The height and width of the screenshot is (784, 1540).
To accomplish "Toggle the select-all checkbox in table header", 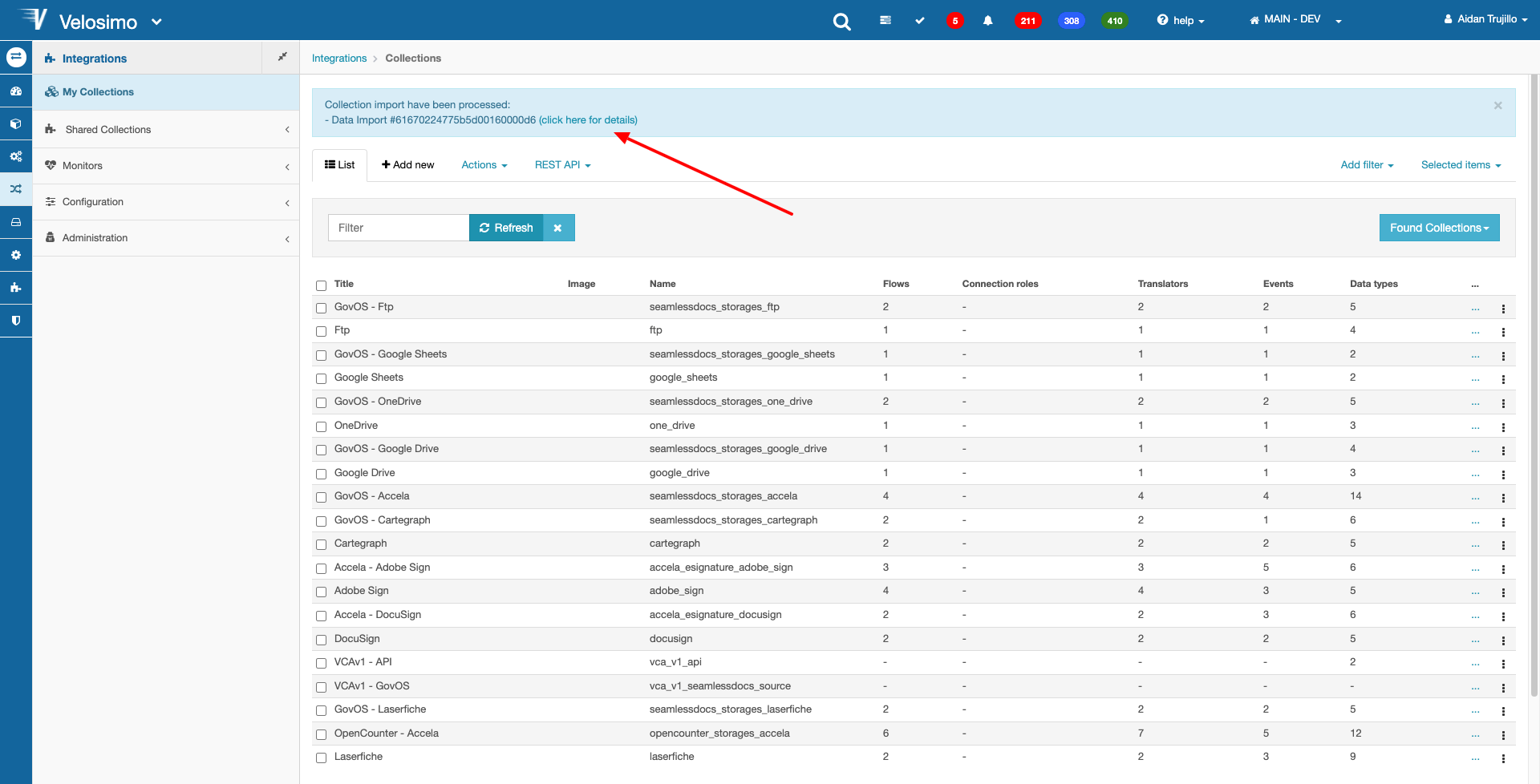I will 321,285.
